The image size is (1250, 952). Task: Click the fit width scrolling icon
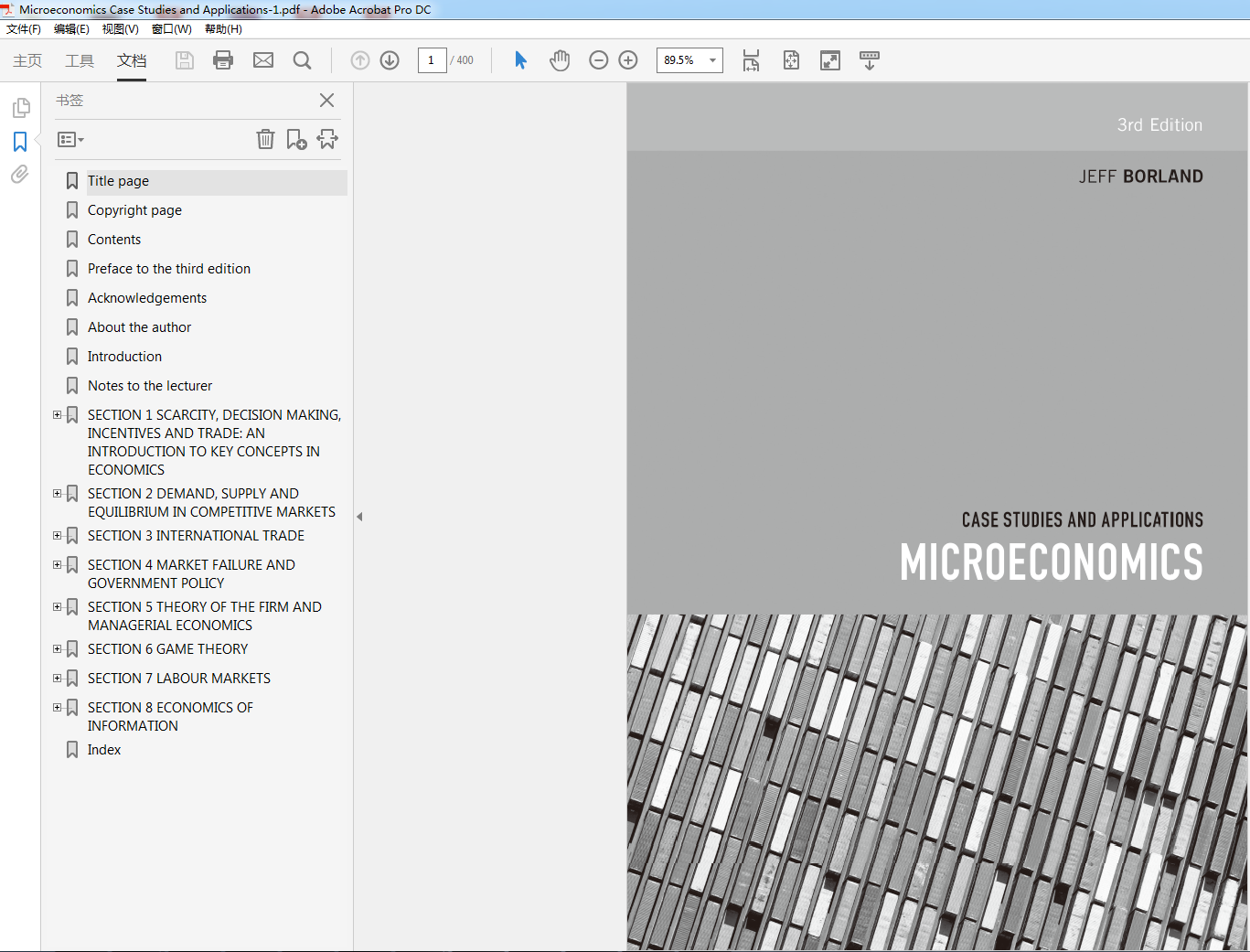pyautogui.click(x=751, y=60)
